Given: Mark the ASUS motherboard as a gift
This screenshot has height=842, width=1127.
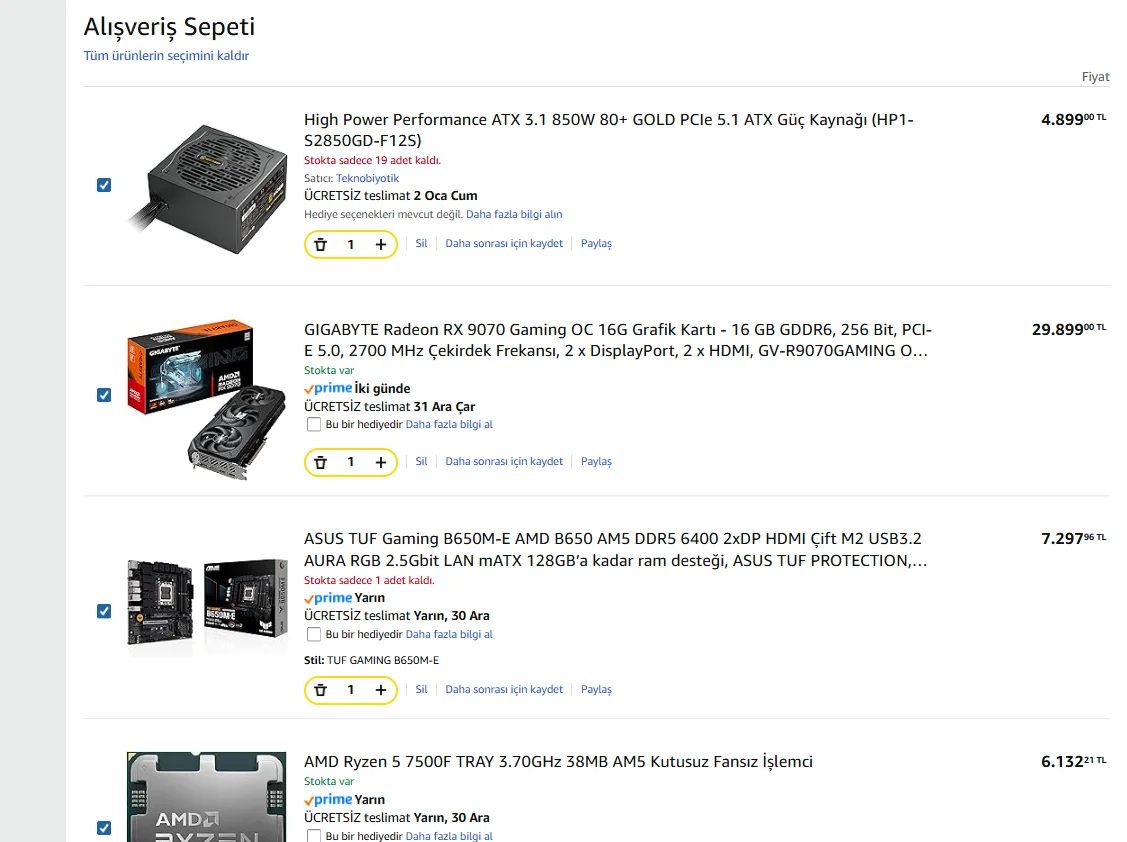Looking at the screenshot, I should tap(314, 634).
